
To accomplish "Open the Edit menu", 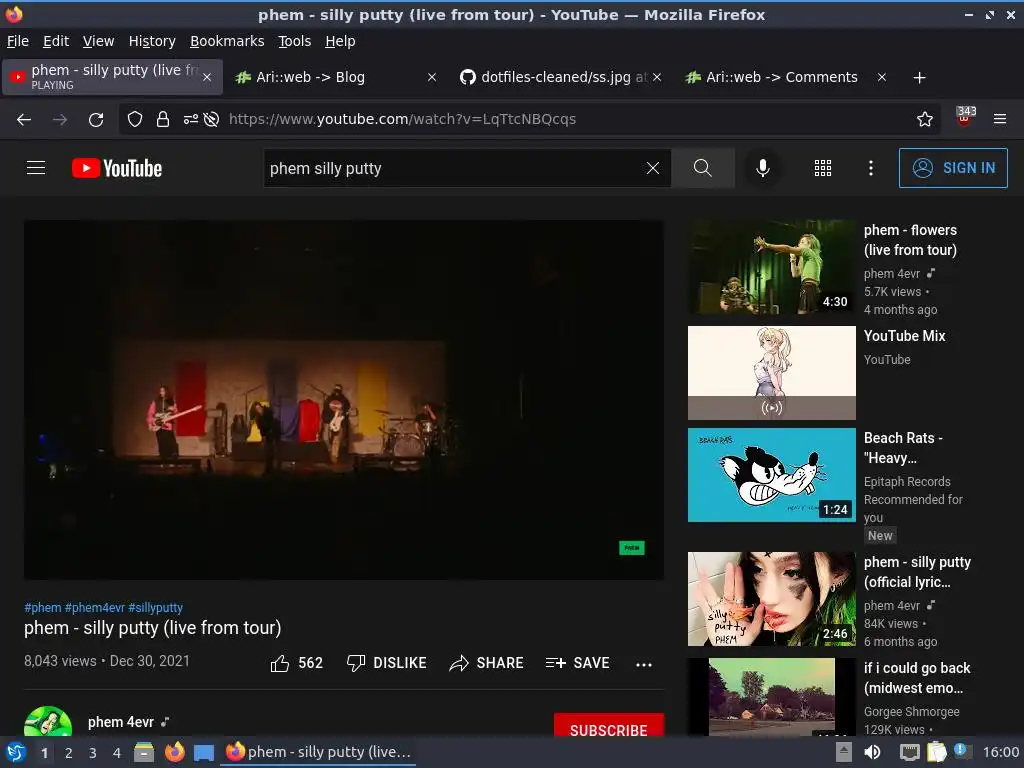I will [x=56, y=41].
